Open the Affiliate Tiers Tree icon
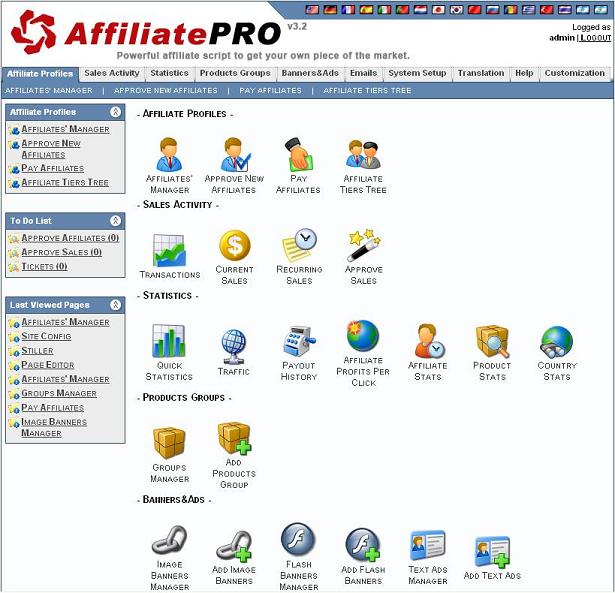615x593 pixels. (x=363, y=155)
